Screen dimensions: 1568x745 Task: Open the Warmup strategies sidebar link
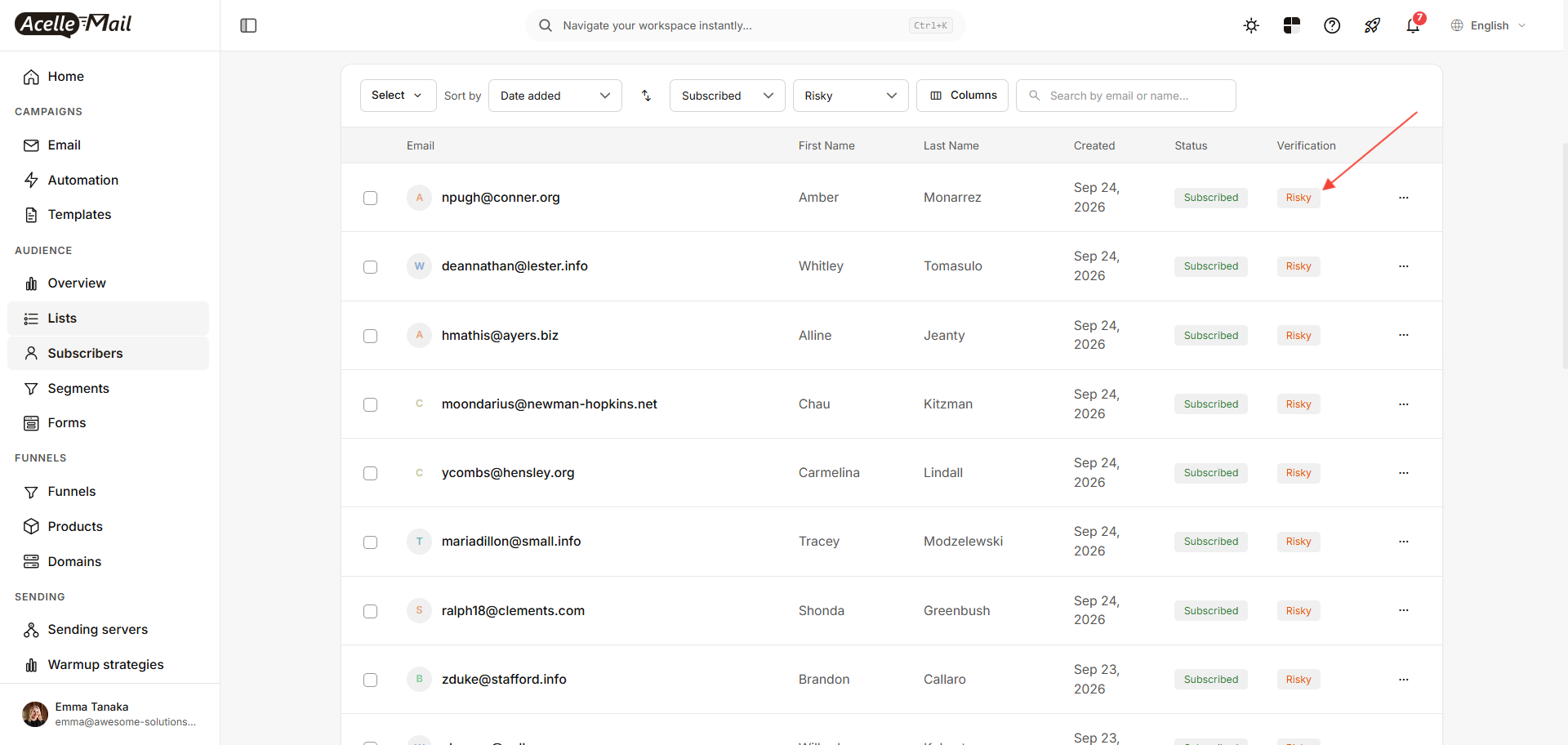[108, 665]
